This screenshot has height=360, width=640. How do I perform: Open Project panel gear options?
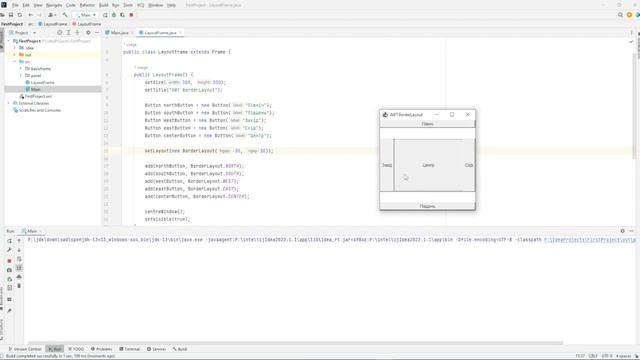tap(88, 33)
